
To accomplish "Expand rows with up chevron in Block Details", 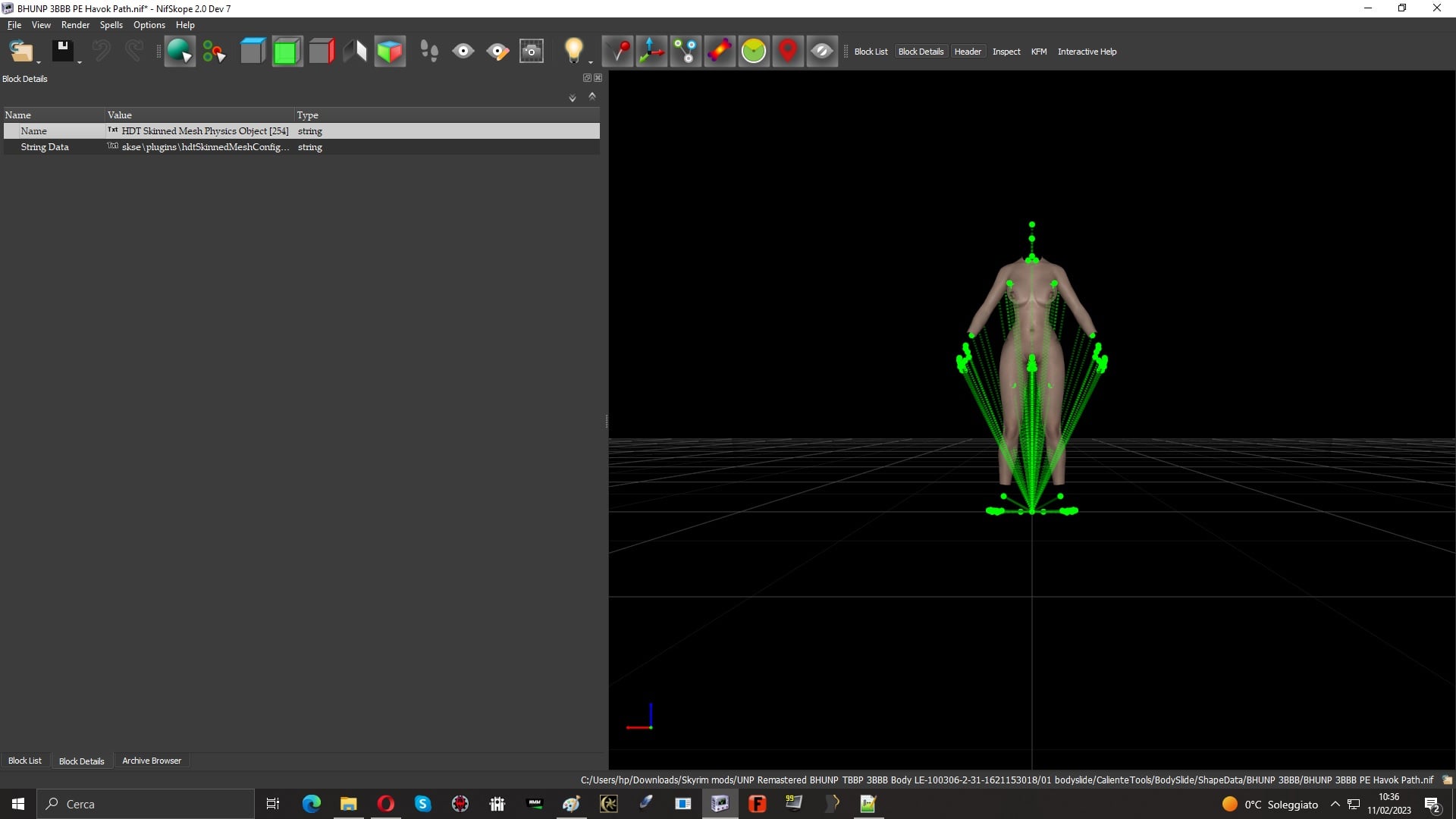I will [592, 96].
